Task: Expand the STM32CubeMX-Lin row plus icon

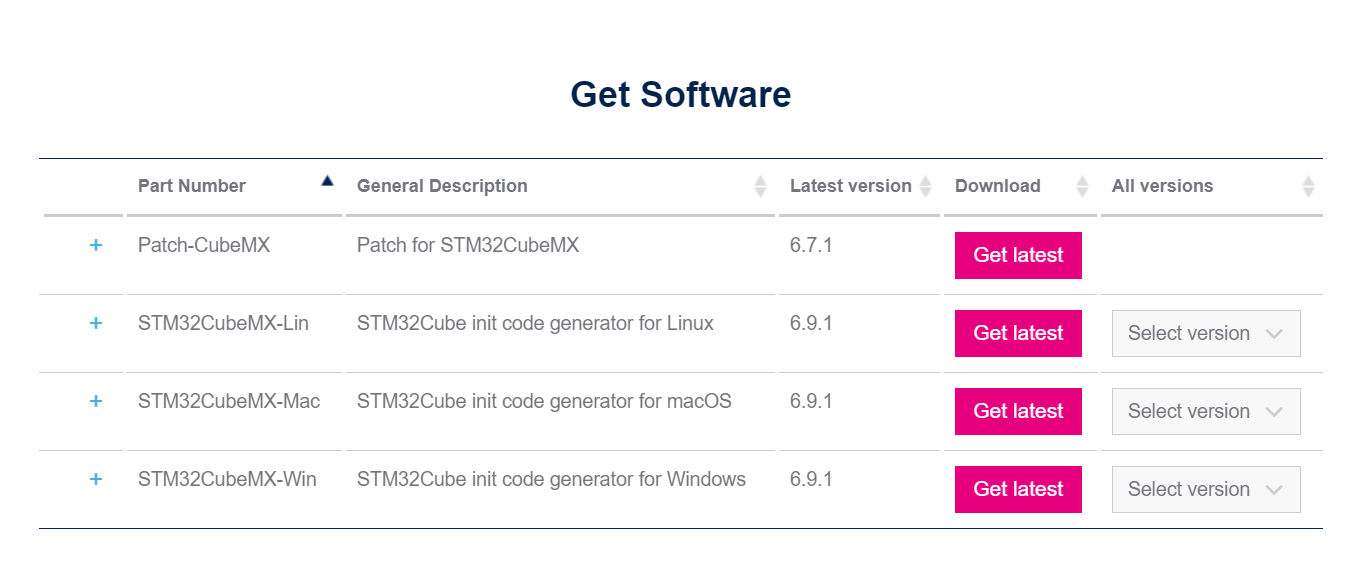Action: 96,323
